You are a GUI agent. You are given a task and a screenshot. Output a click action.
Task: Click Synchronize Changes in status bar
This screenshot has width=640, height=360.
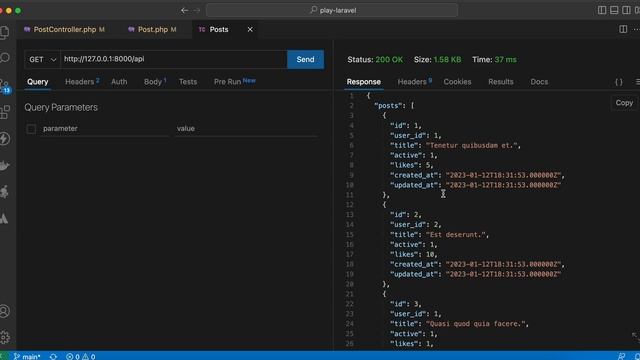pyautogui.click(x=53, y=356)
